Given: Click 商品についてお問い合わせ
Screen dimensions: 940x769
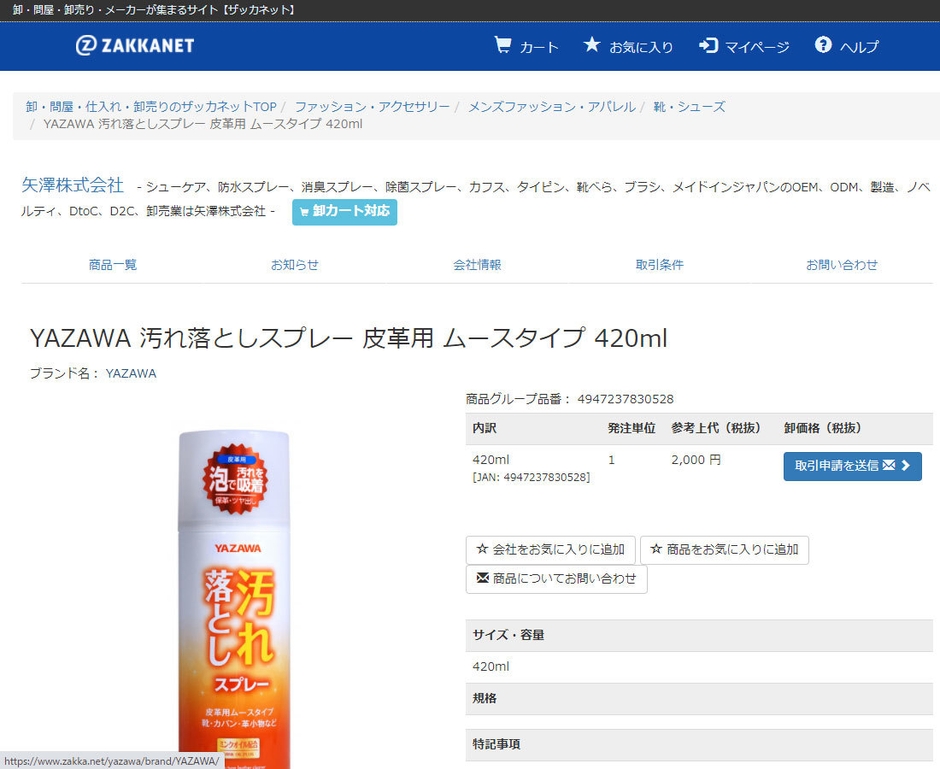Looking at the screenshot, I should (x=556, y=579).
